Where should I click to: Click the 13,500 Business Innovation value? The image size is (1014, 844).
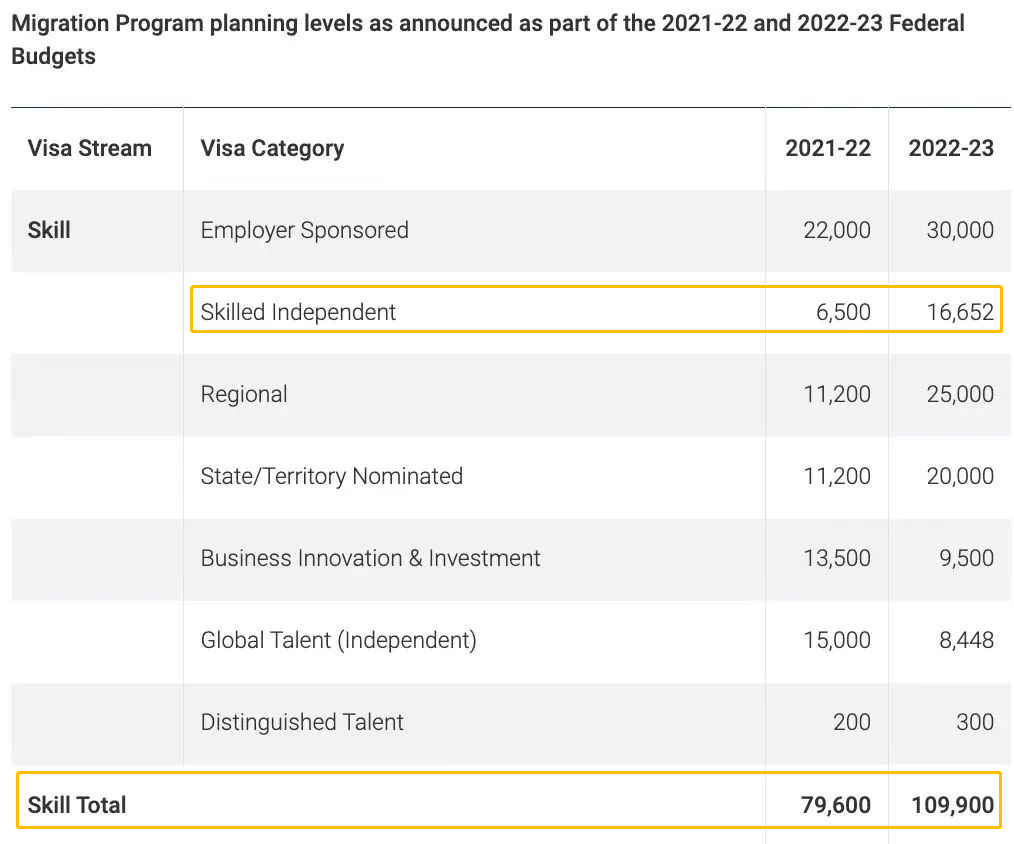coord(836,559)
